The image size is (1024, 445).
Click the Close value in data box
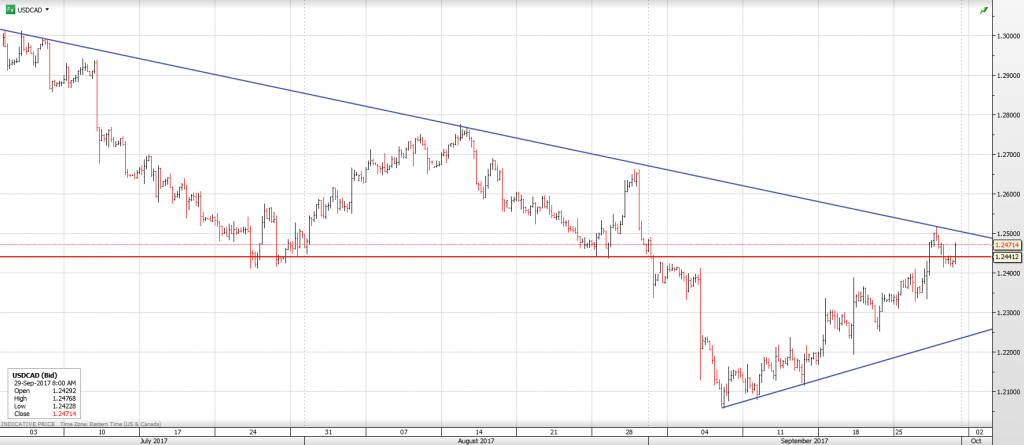(x=62, y=412)
